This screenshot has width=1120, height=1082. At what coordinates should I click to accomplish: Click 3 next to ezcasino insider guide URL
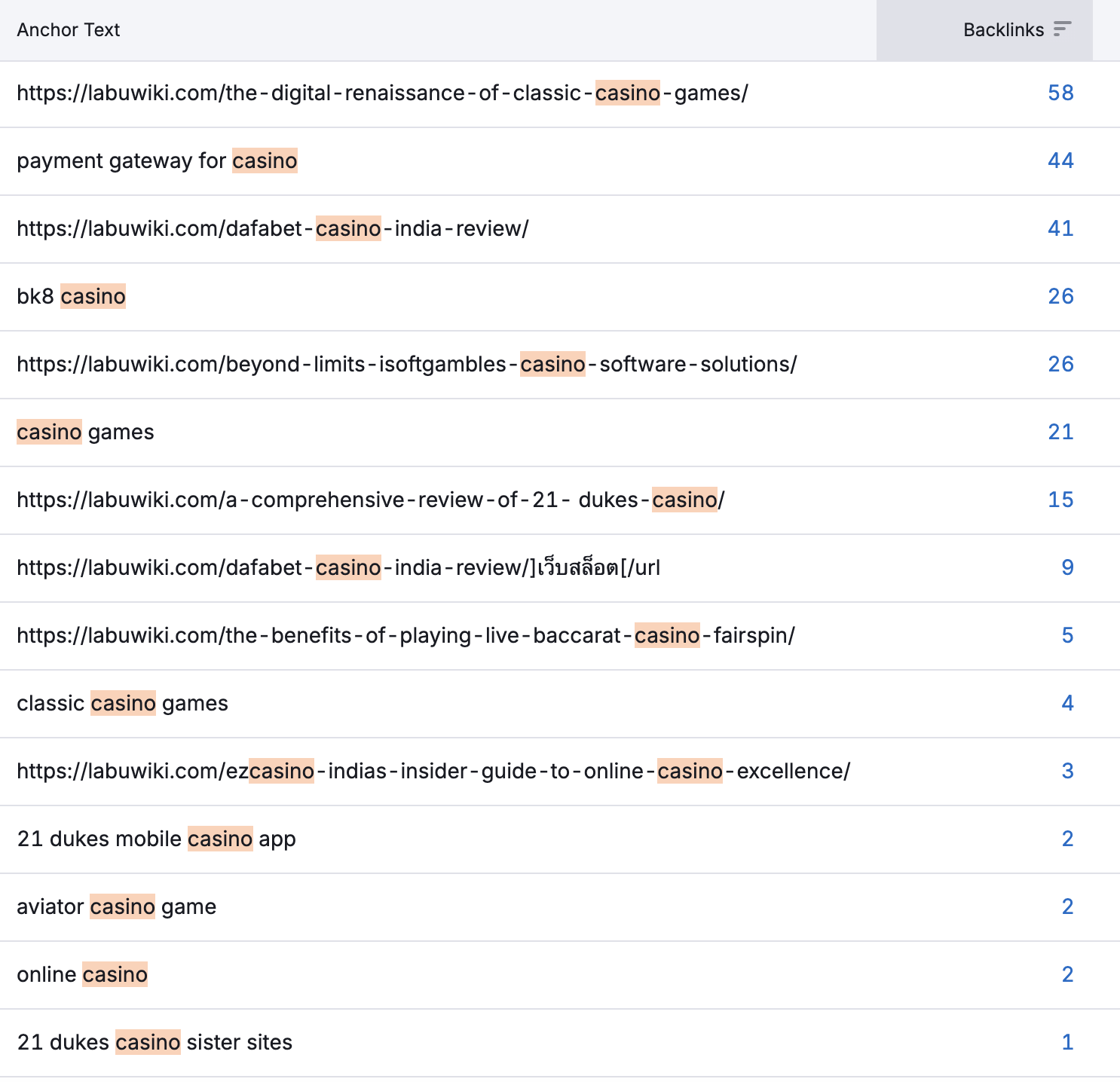pyautogui.click(x=1066, y=771)
